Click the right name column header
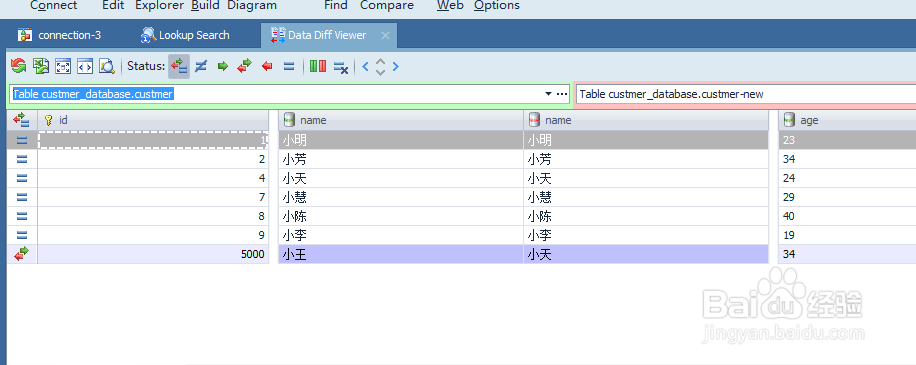This screenshot has width=916, height=365. point(646,120)
